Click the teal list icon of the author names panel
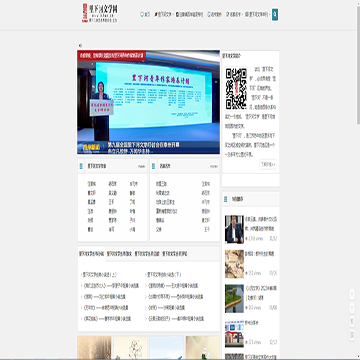The image size is (360, 360). click(81, 166)
